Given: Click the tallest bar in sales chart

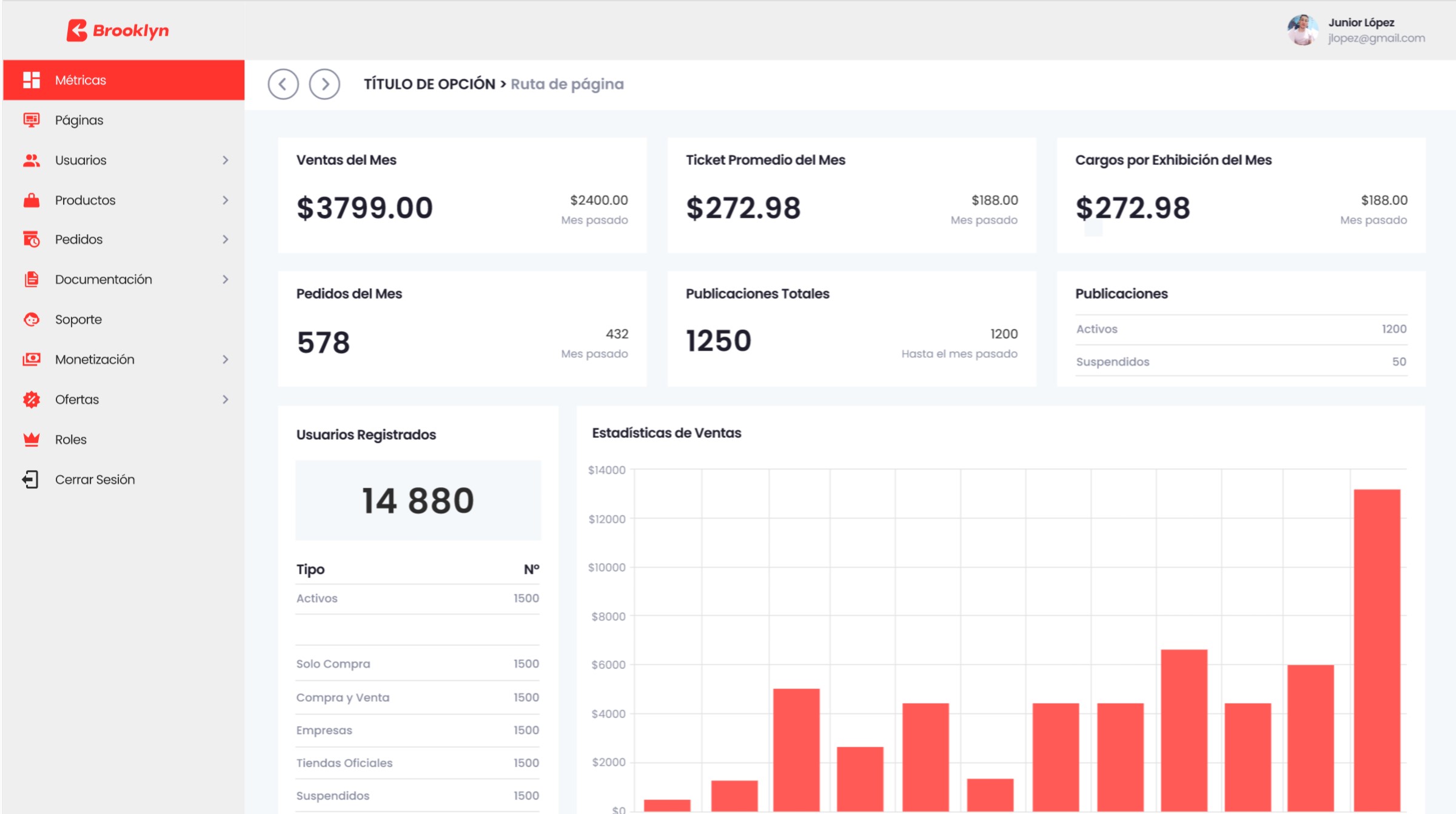Looking at the screenshot, I should click(1377, 650).
